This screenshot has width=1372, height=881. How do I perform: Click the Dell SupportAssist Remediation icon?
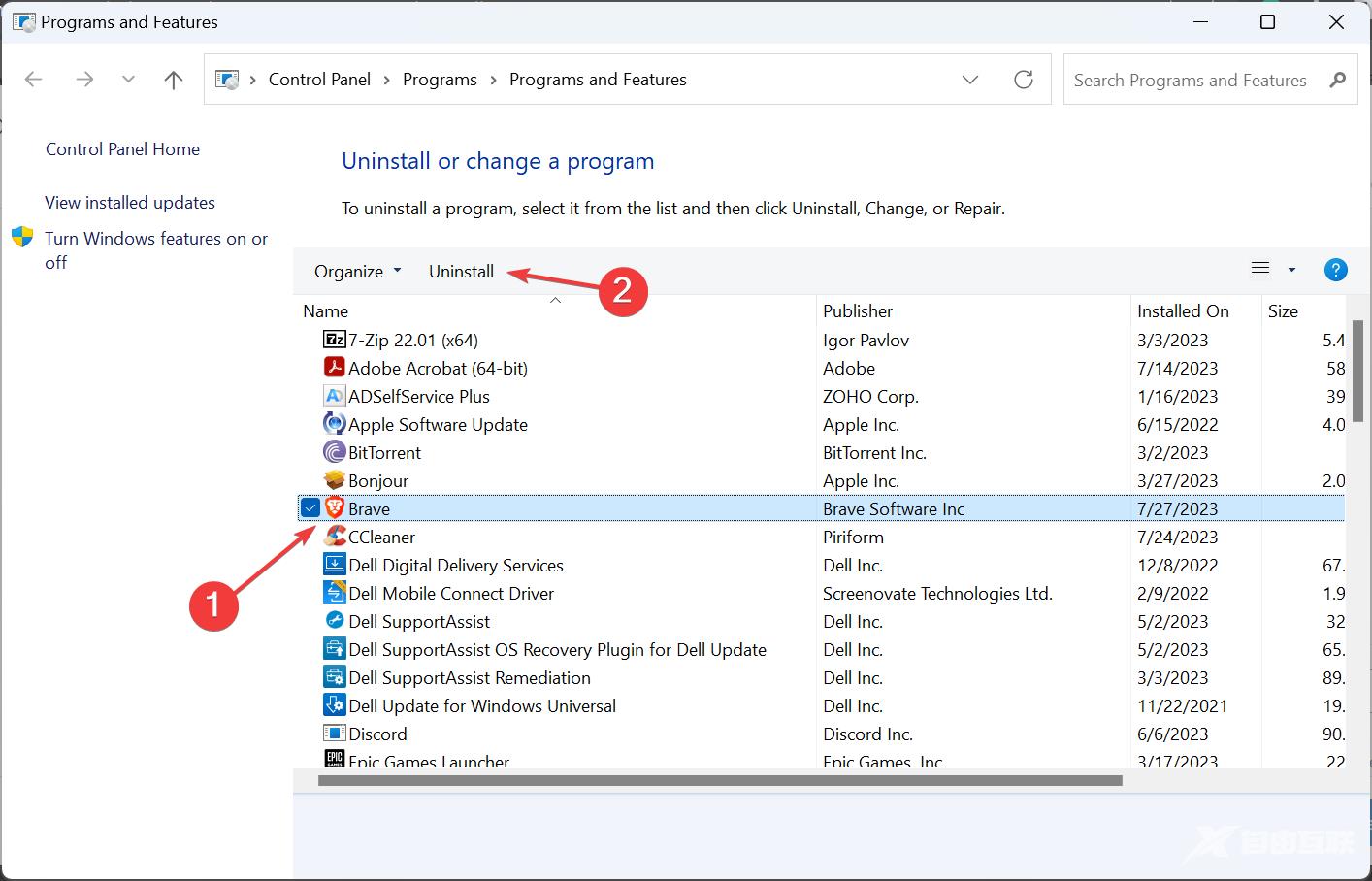(334, 677)
